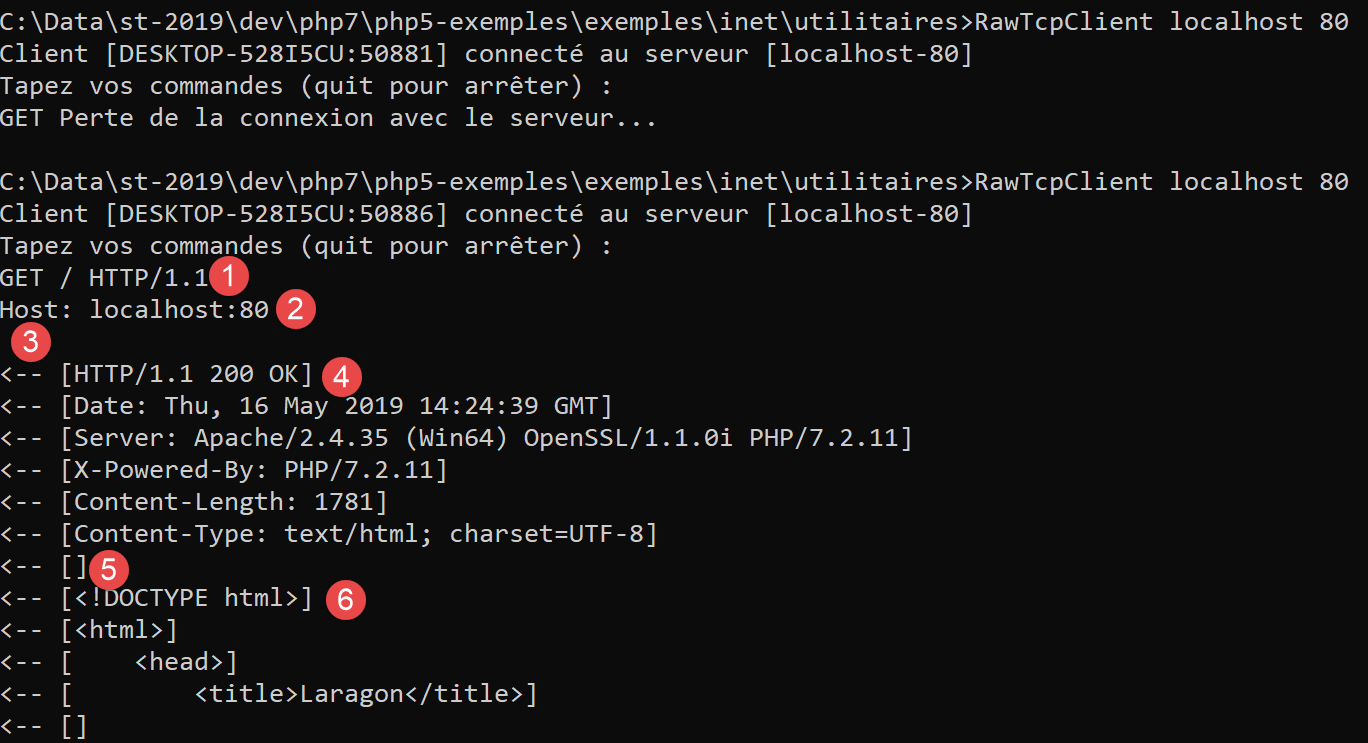
Task: Click the red annotation badge numbered 6
Action: (x=345, y=600)
